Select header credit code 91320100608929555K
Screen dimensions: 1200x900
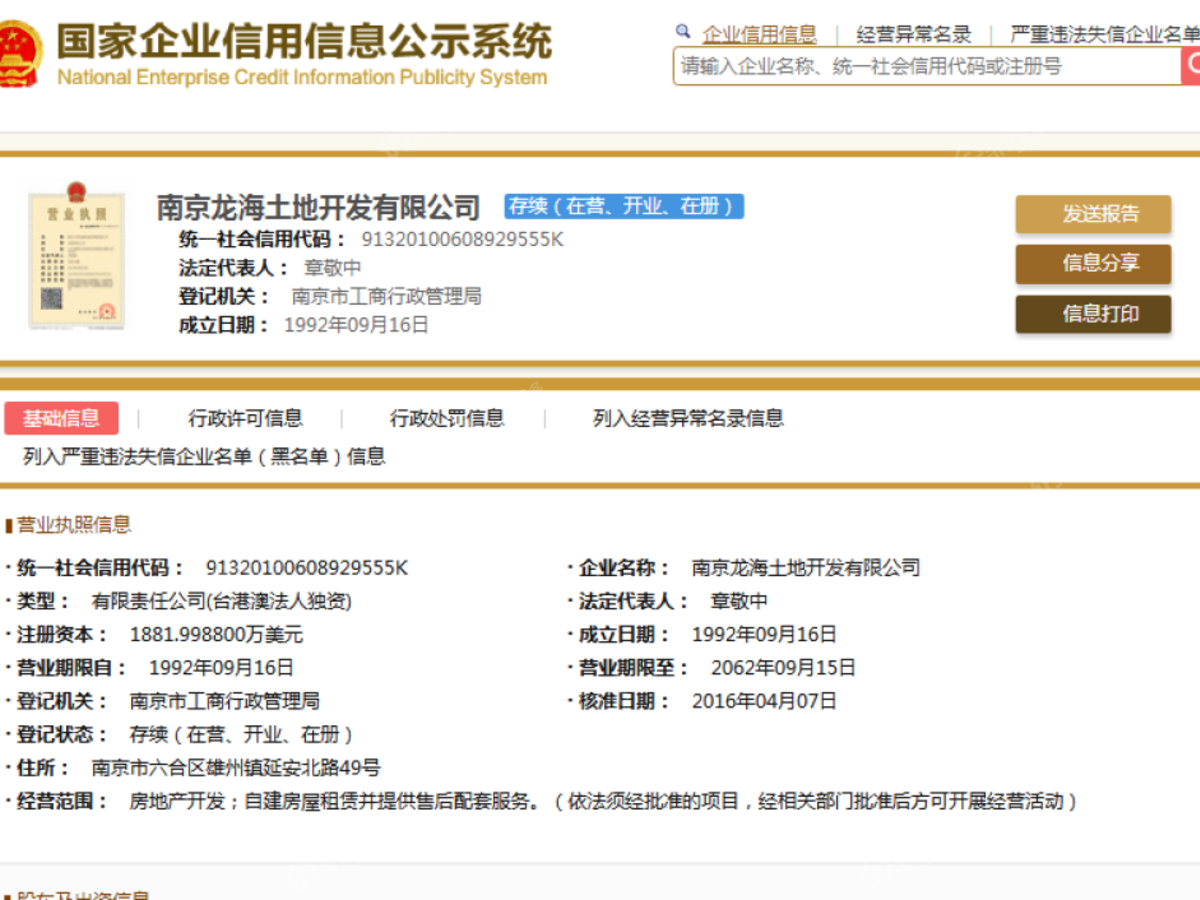[462, 240]
